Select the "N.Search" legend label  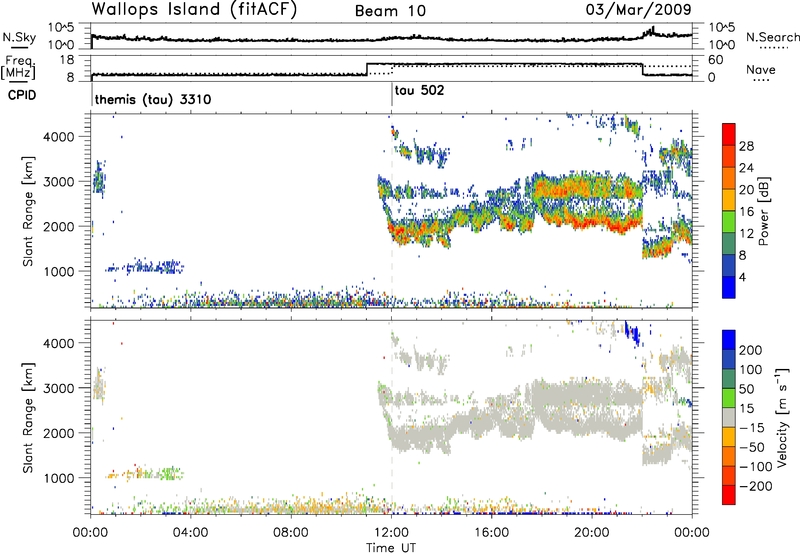tap(772, 37)
